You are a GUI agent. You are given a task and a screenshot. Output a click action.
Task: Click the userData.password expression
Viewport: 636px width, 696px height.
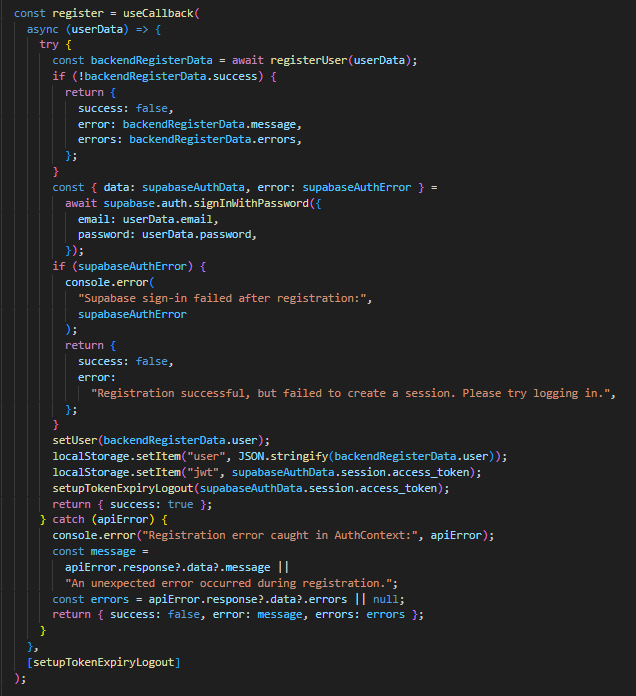(199, 234)
